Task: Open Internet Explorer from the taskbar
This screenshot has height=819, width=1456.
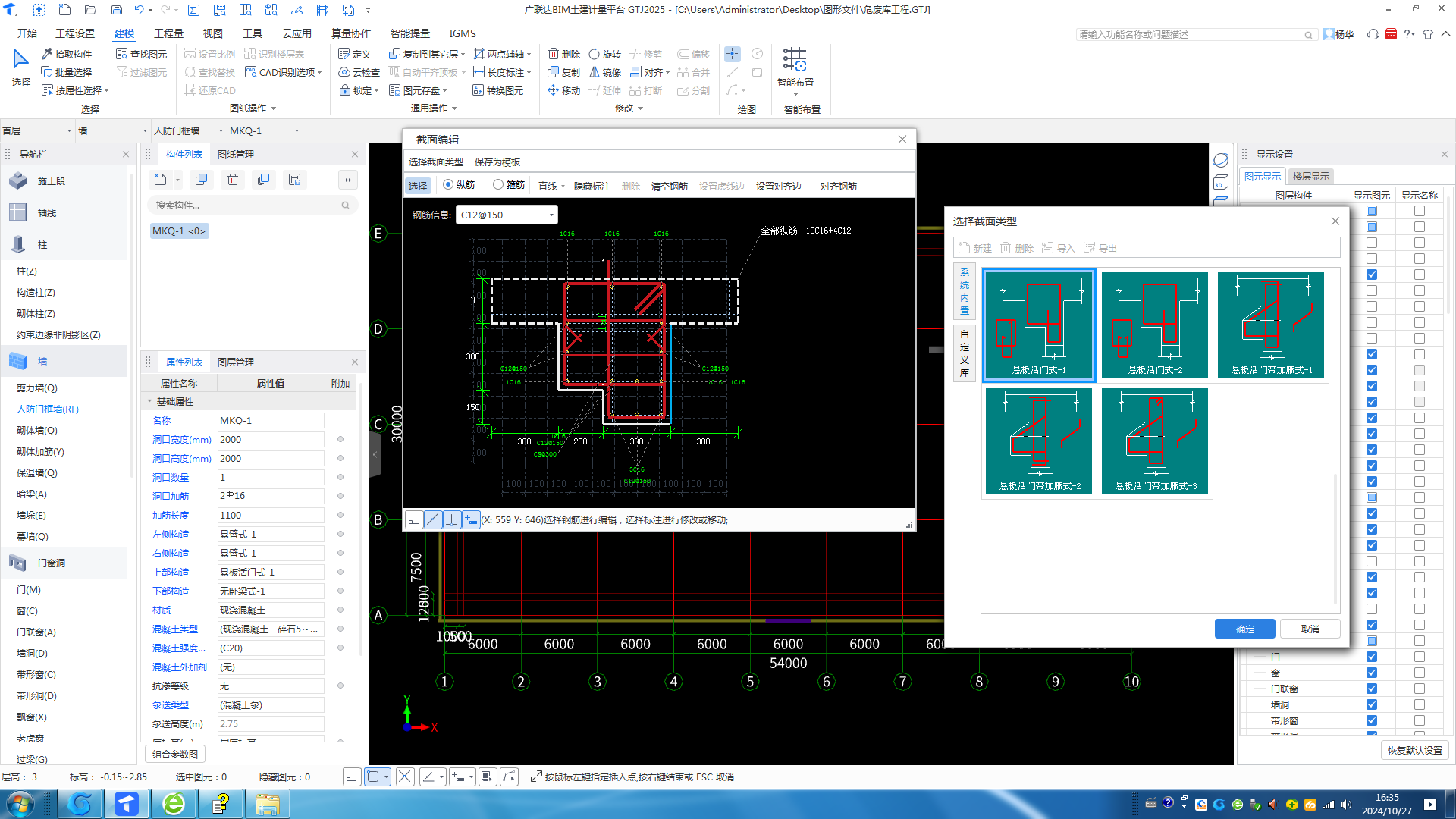Action: (x=174, y=804)
